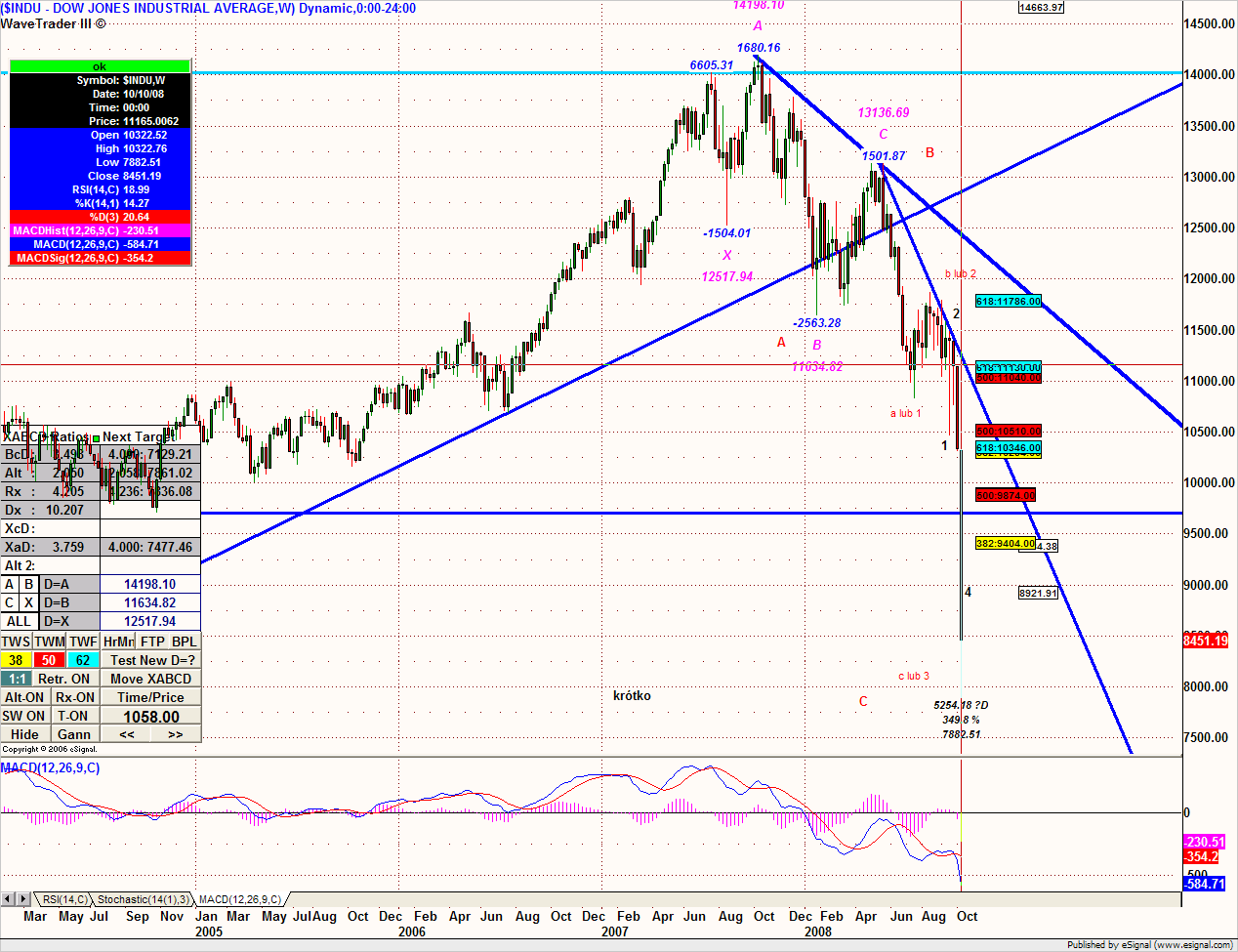Click the Test New D=? button
Viewport: 1238px width, 952px height.
coord(151,660)
